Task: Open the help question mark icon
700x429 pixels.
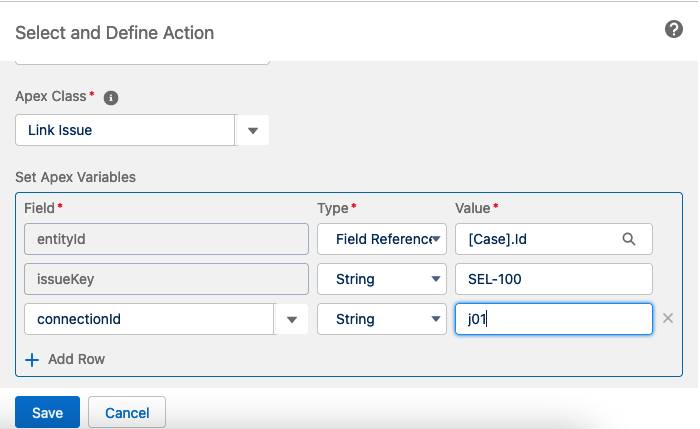Action: [x=673, y=30]
